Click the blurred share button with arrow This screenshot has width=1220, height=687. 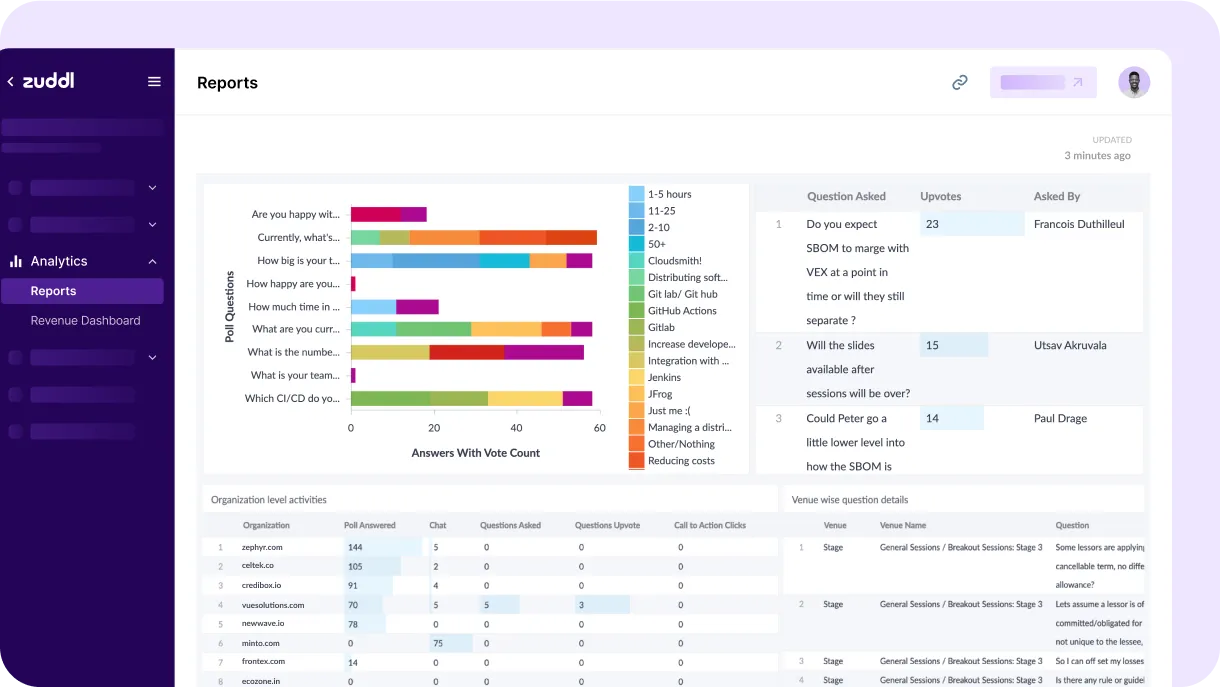(1043, 82)
